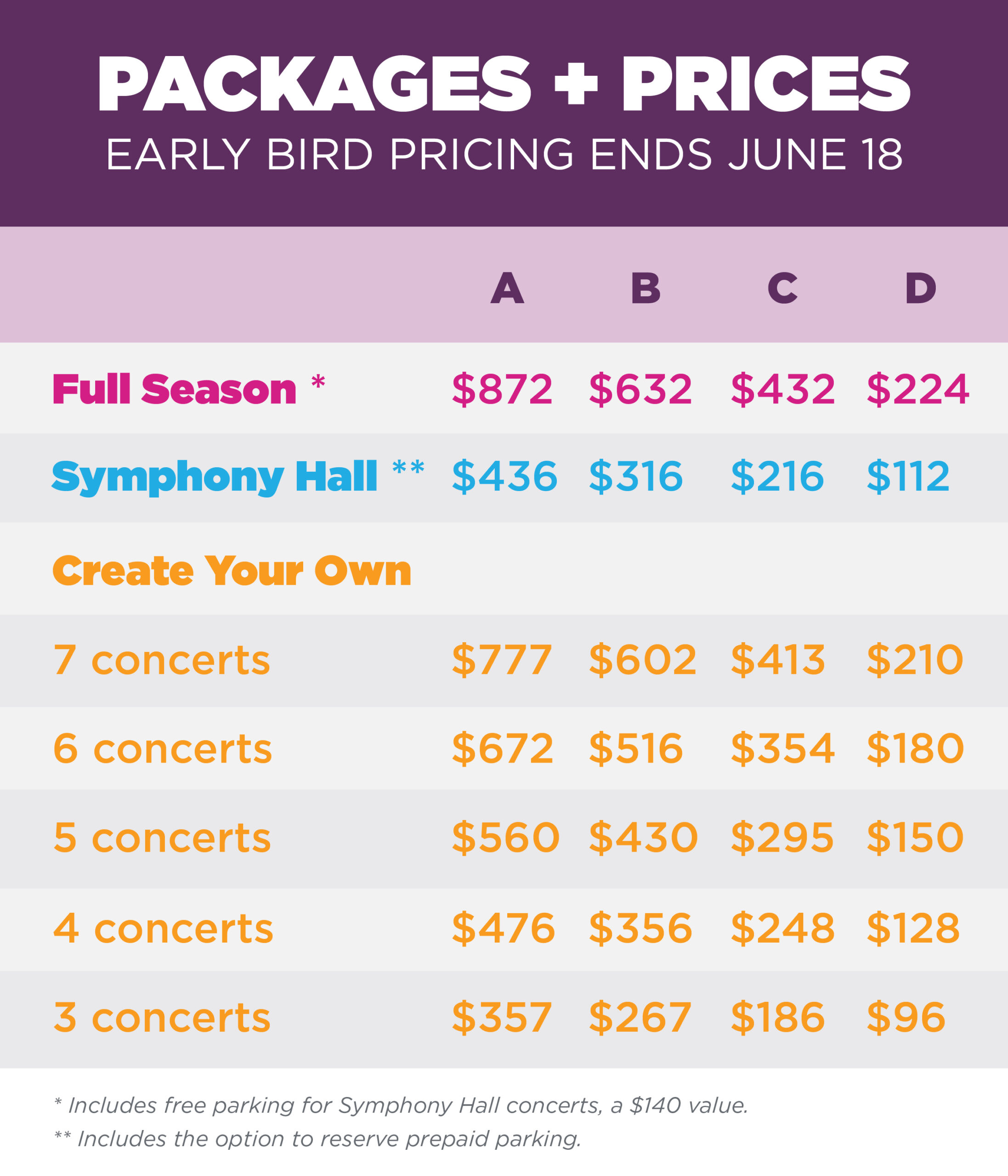Click the $560 price for 5 concerts

click(x=505, y=838)
